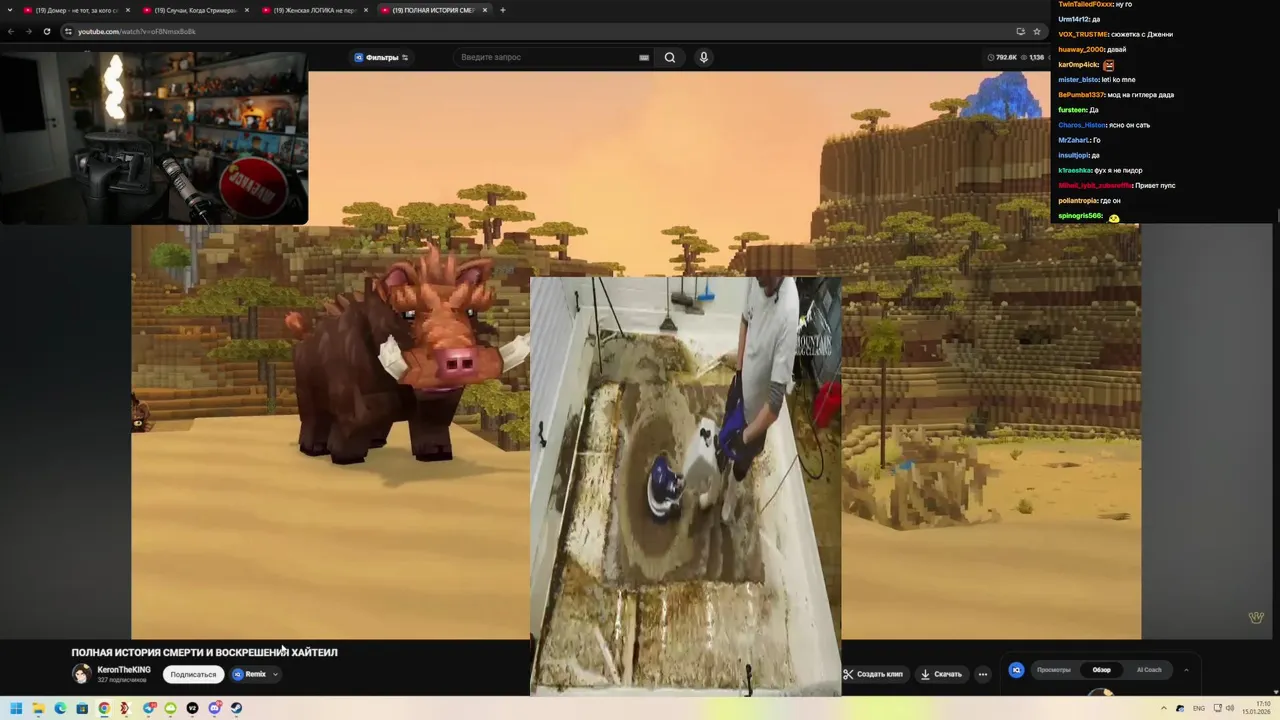The width and height of the screenshot is (1280, 720).
Task: Go forward with browser forward arrow
Action: (x=28, y=31)
